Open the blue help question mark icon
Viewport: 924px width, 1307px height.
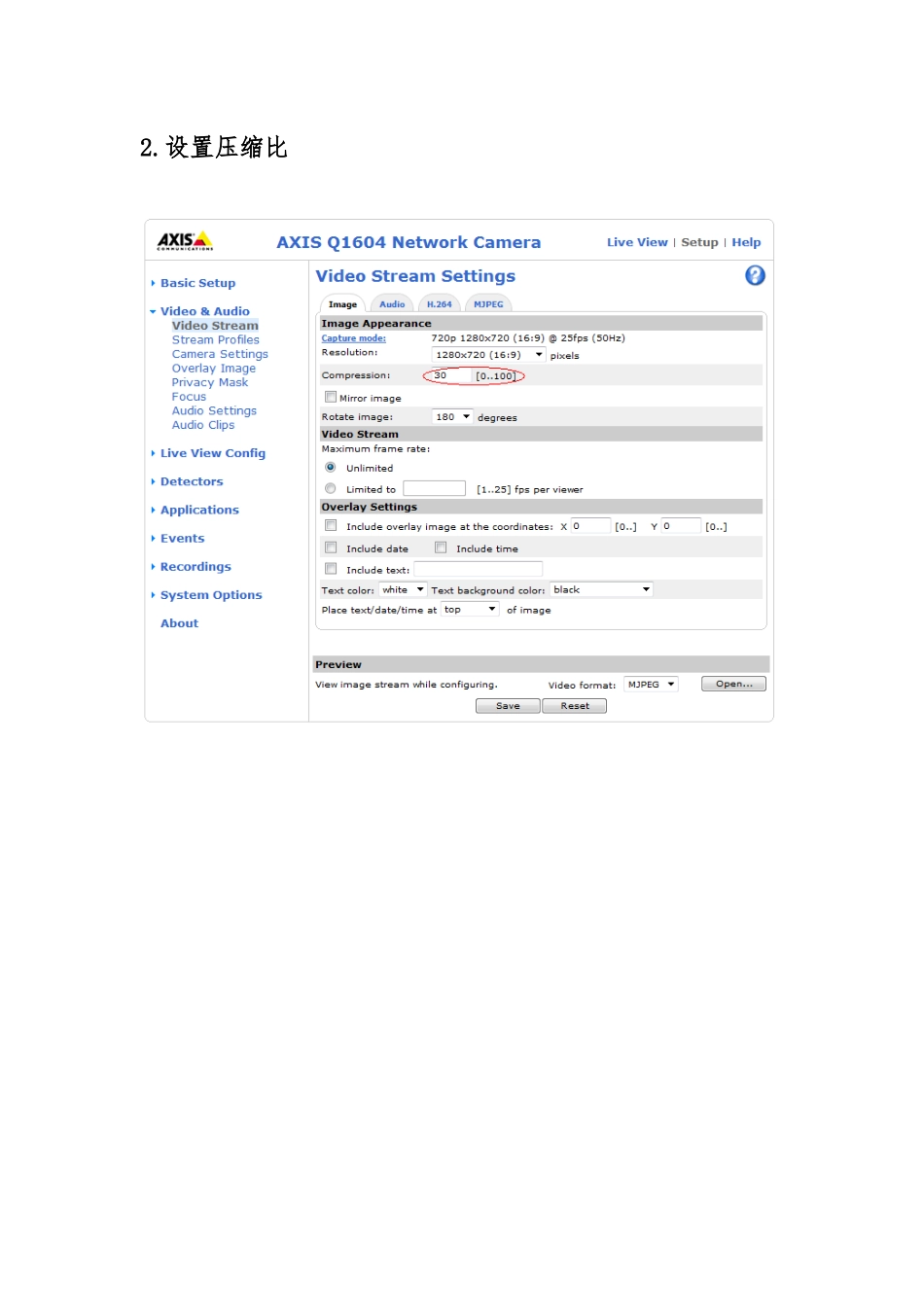755,275
